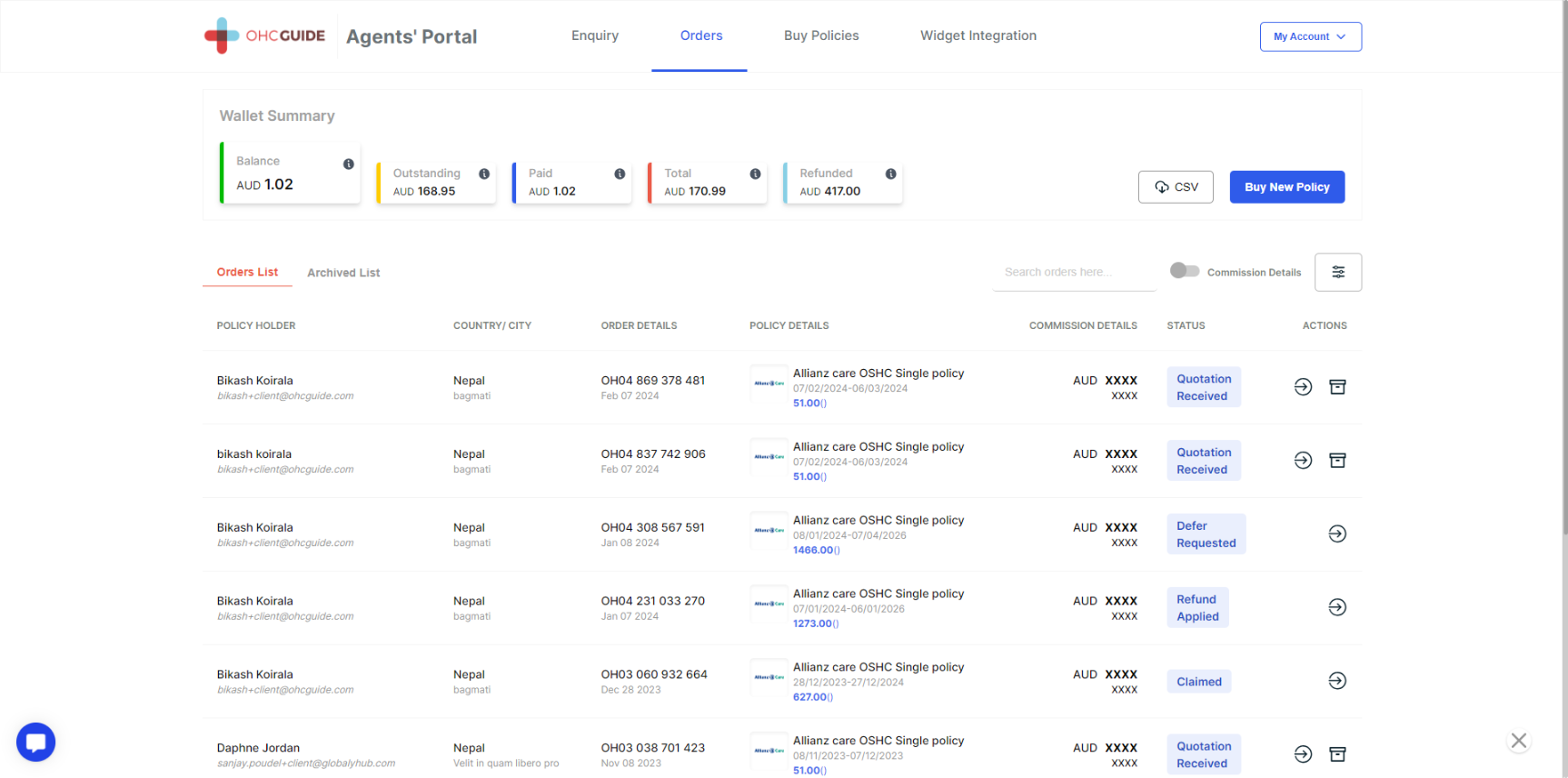Go to the Enquiry menu item
This screenshot has width=1568, height=778.
pyautogui.click(x=595, y=35)
